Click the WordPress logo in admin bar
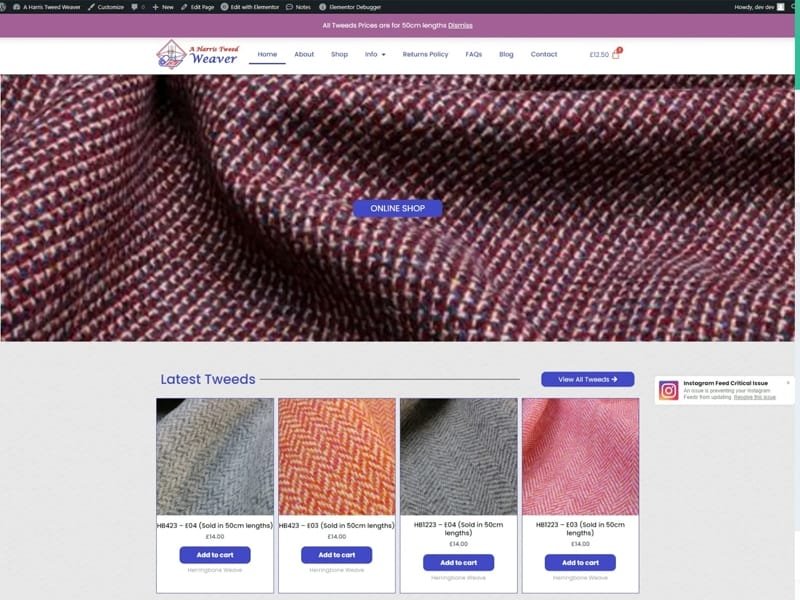Image resolution: width=800 pixels, height=600 pixels. tap(6, 7)
